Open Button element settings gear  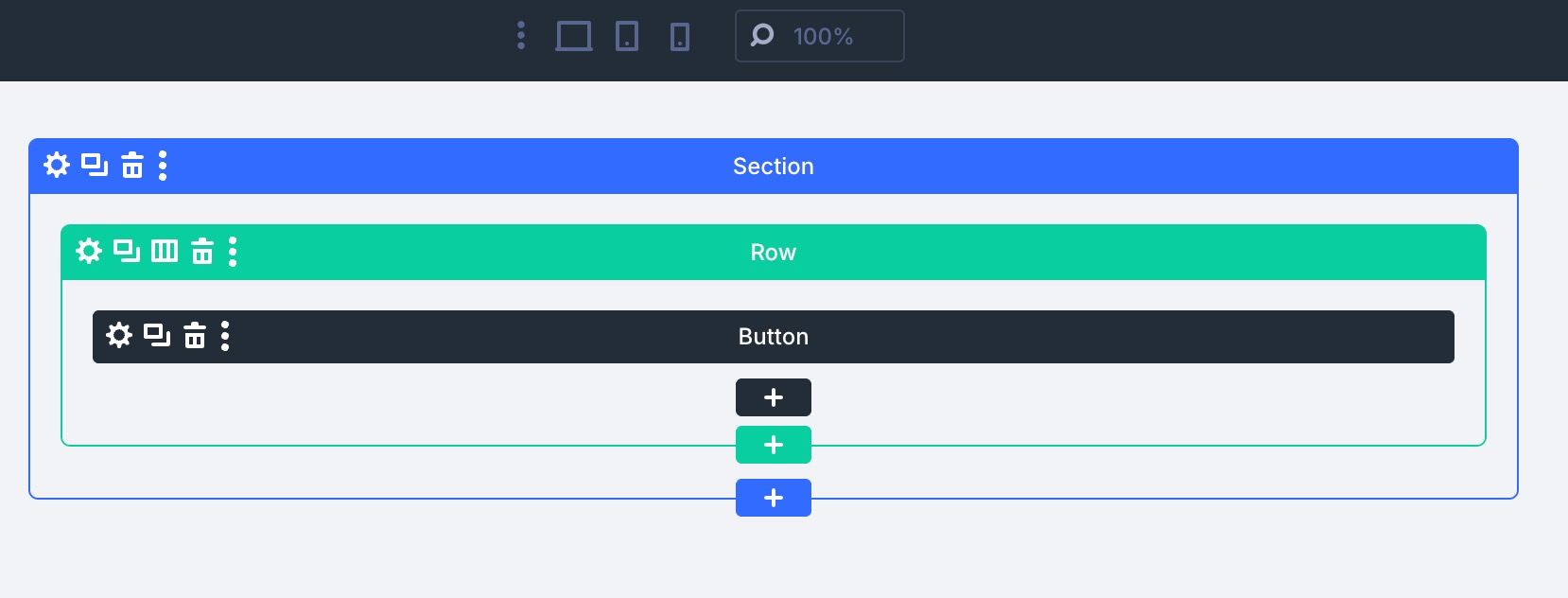tap(119, 335)
